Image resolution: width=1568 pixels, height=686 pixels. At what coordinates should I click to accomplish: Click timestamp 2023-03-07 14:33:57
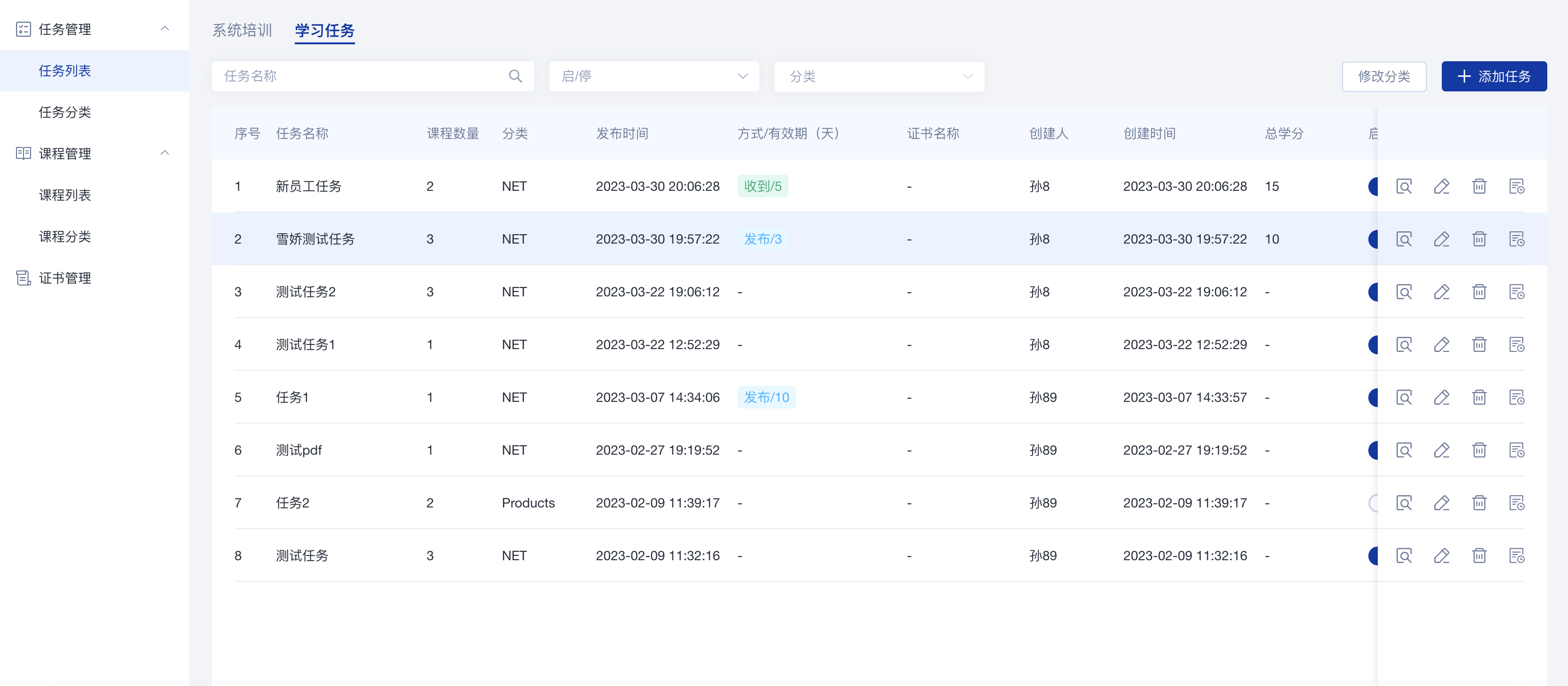point(1185,397)
